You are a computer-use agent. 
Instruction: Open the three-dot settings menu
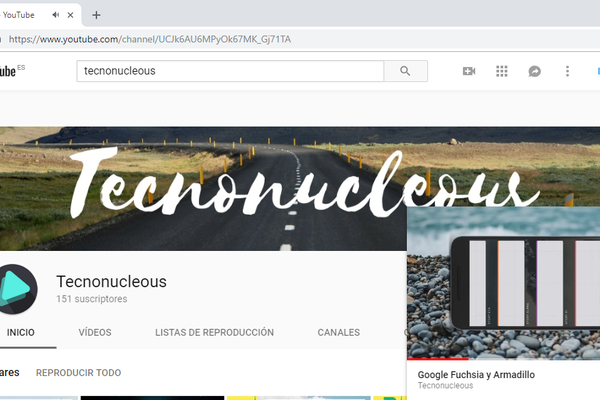click(567, 71)
